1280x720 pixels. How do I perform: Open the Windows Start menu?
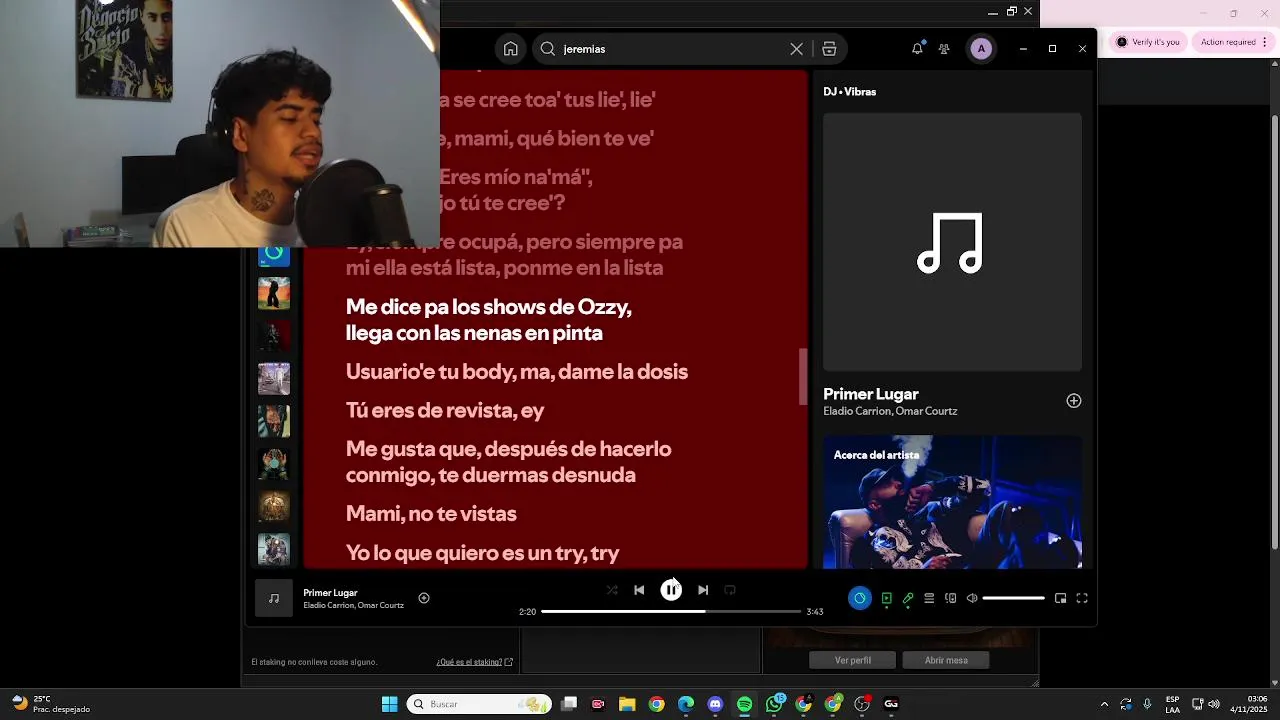coord(389,704)
